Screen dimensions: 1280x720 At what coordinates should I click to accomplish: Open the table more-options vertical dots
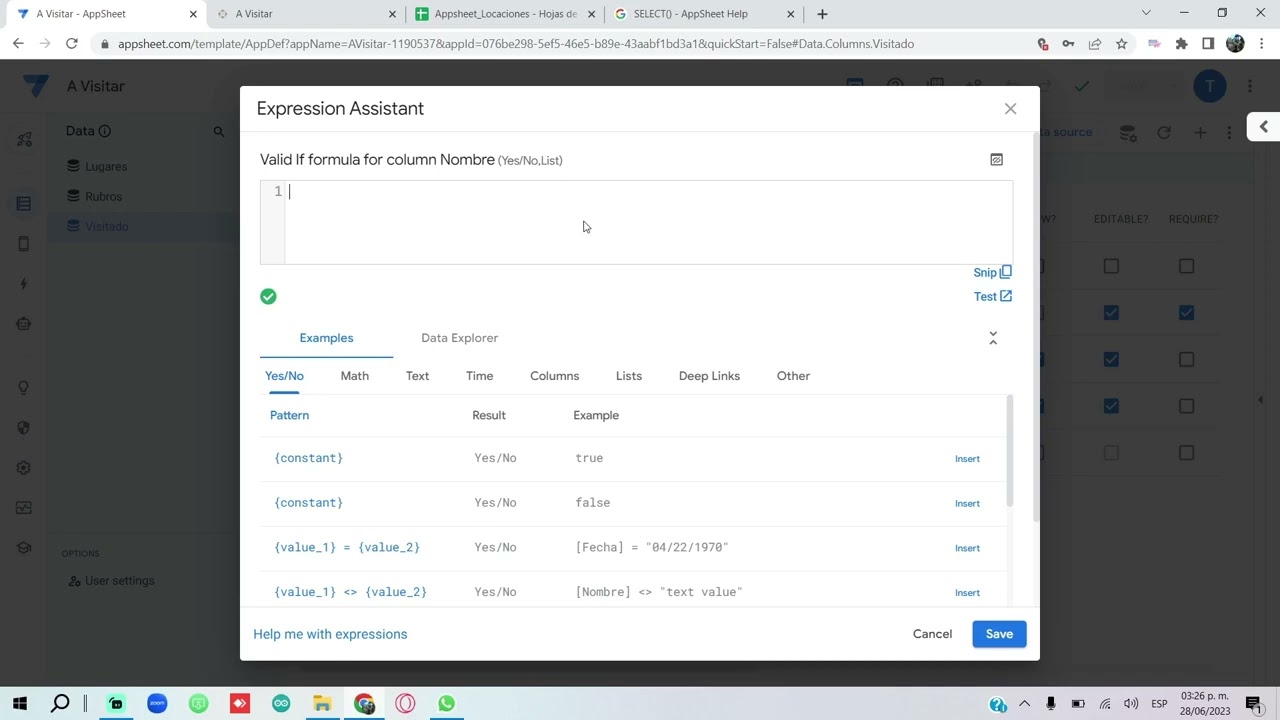[1229, 132]
